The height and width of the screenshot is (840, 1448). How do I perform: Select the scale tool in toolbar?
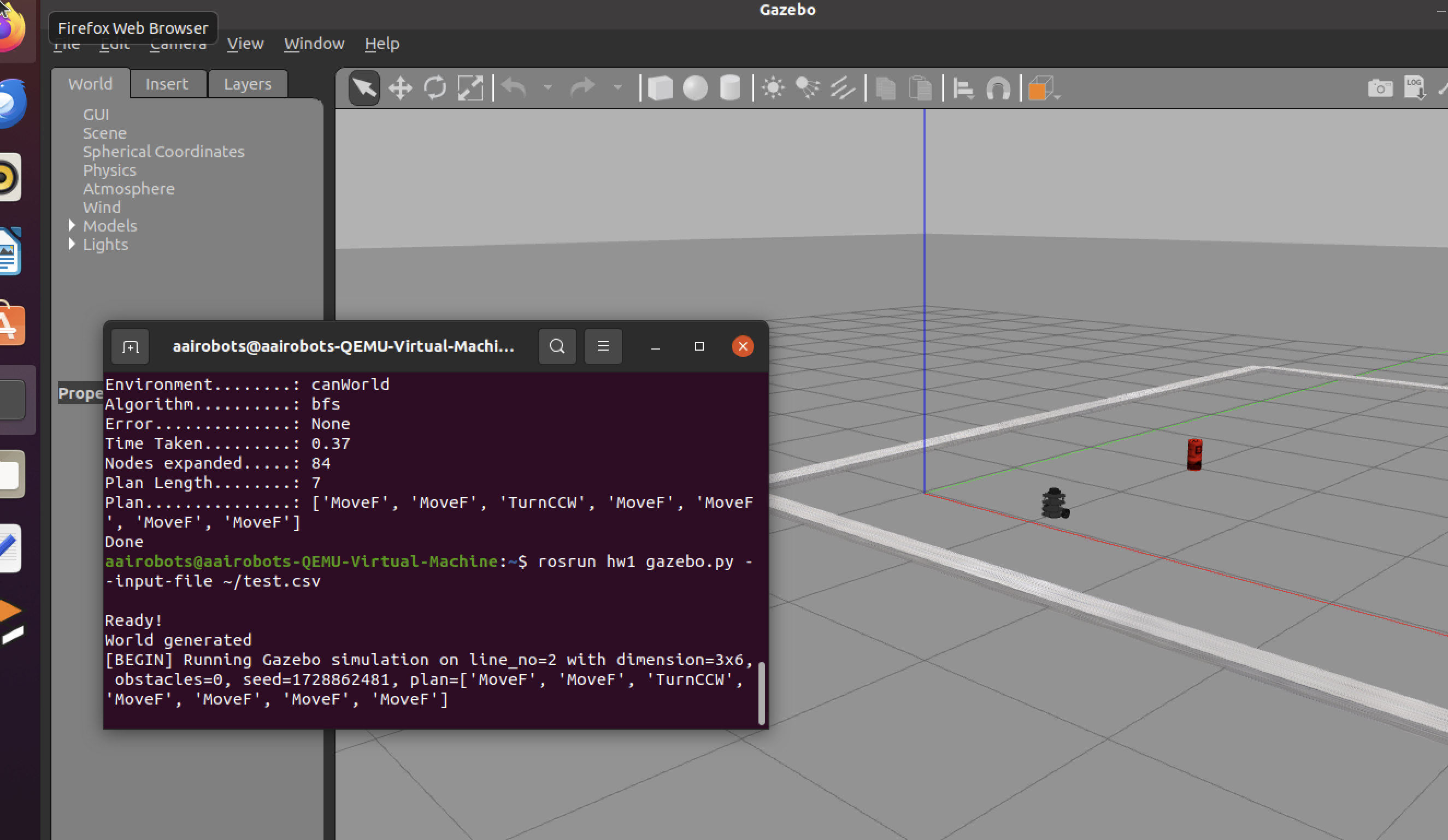pyautogui.click(x=471, y=89)
